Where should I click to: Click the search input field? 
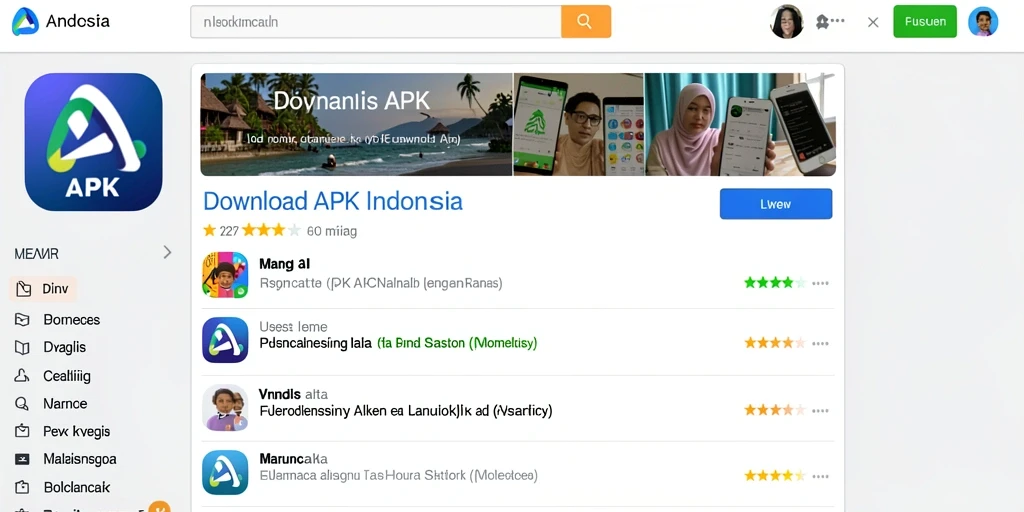click(376, 22)
